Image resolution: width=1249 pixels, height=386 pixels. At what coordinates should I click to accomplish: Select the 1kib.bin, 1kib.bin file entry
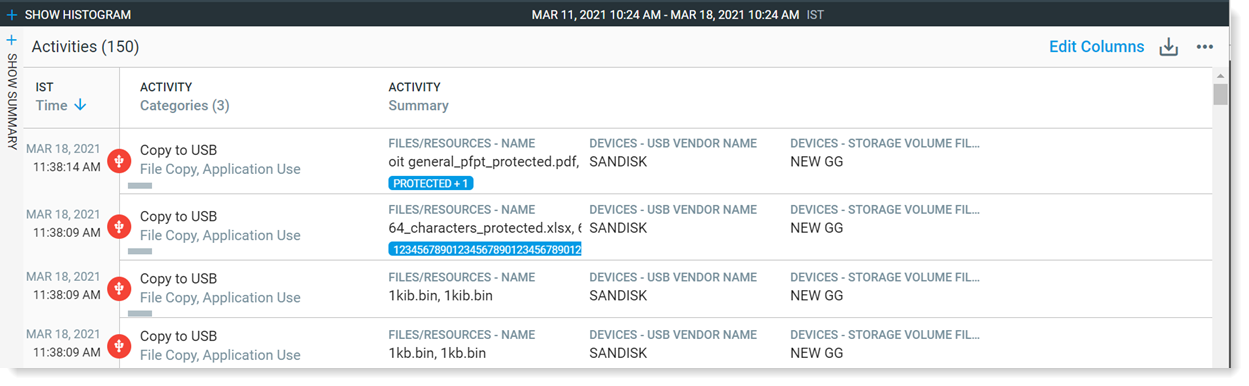[440, 295]
